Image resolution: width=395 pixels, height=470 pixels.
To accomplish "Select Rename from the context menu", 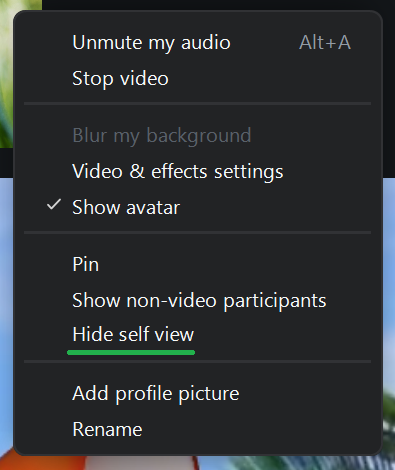I will click(197, 429).
